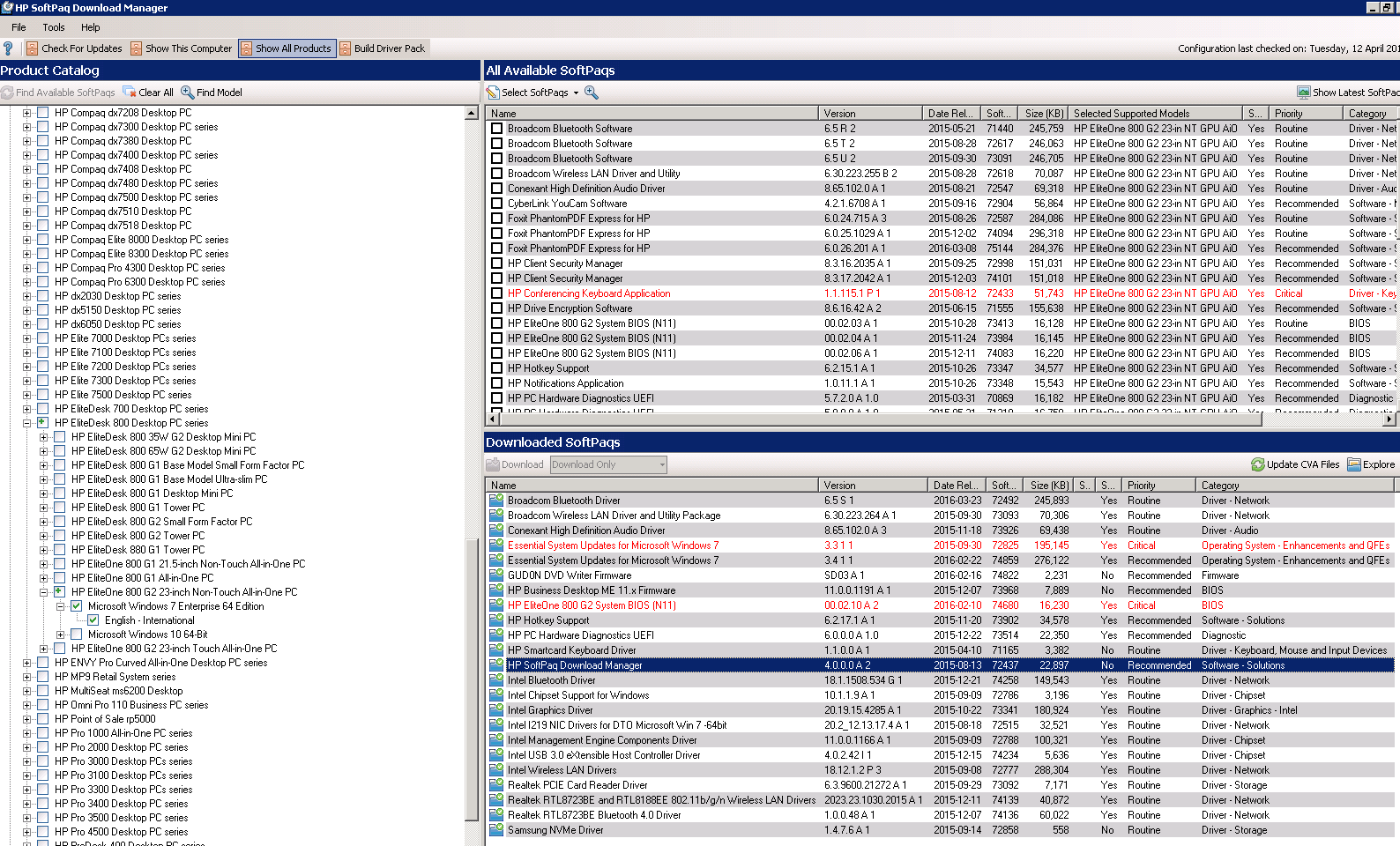Click Update CVA Files label

[x=1303, y=464]
